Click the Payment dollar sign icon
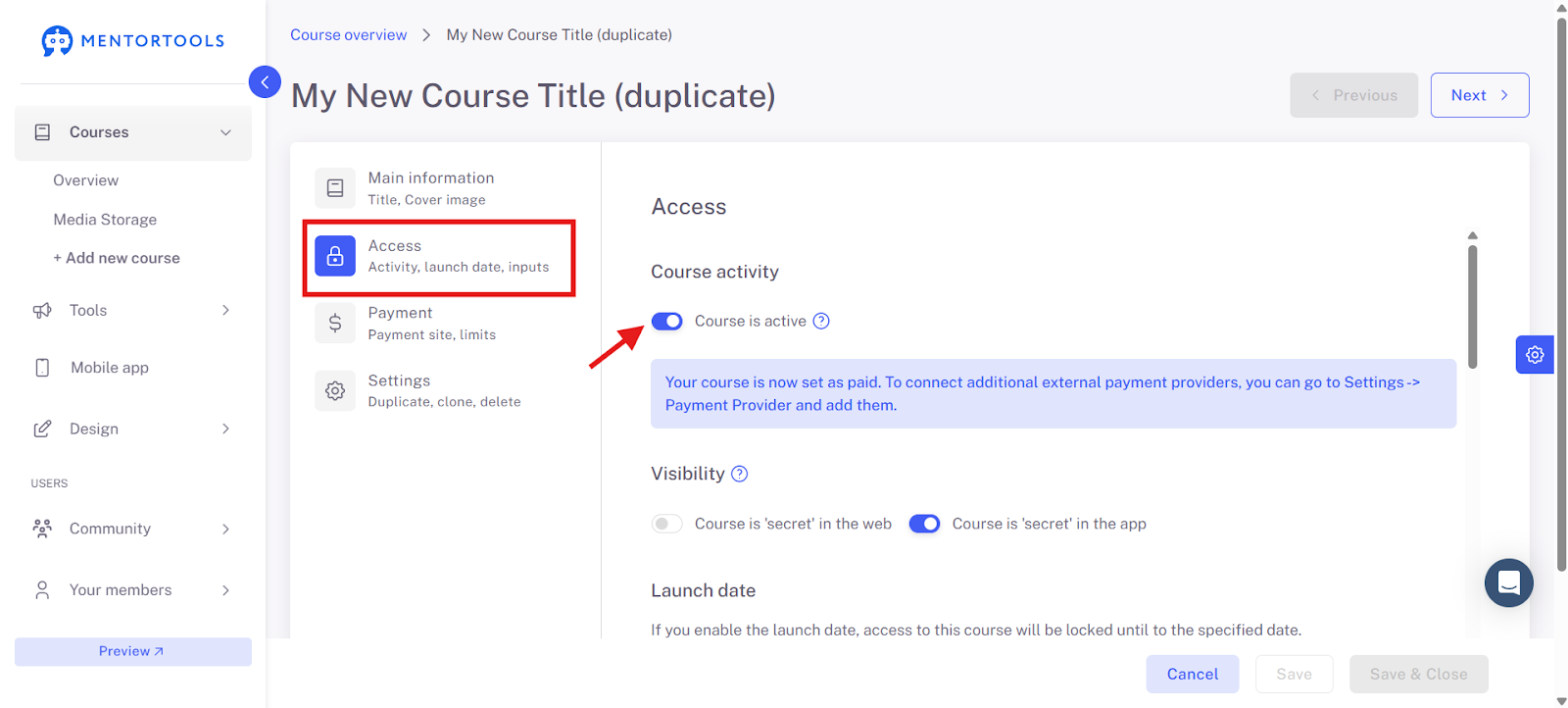 [x=335, y=323]
